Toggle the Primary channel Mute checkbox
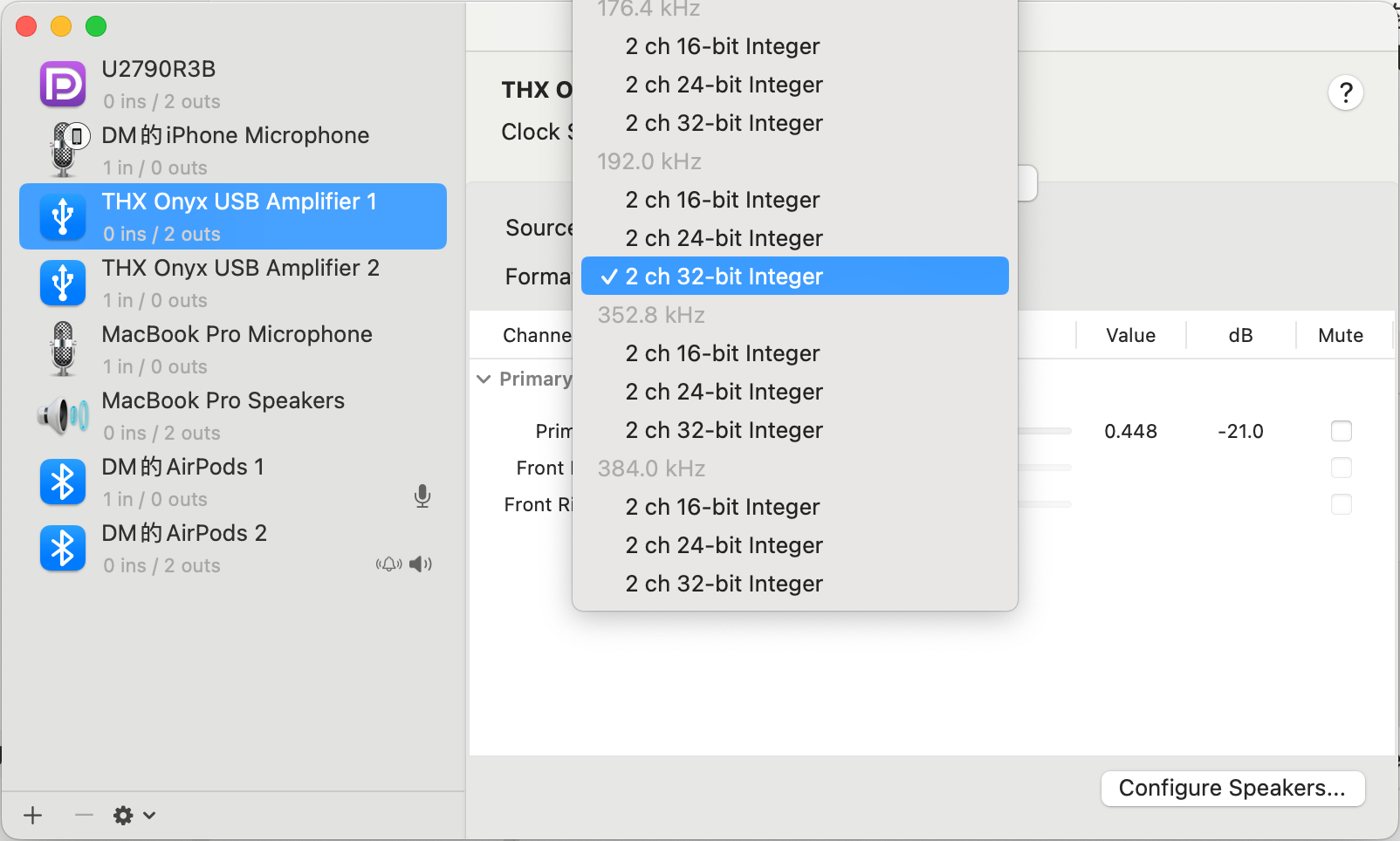 pos(1342,431)
